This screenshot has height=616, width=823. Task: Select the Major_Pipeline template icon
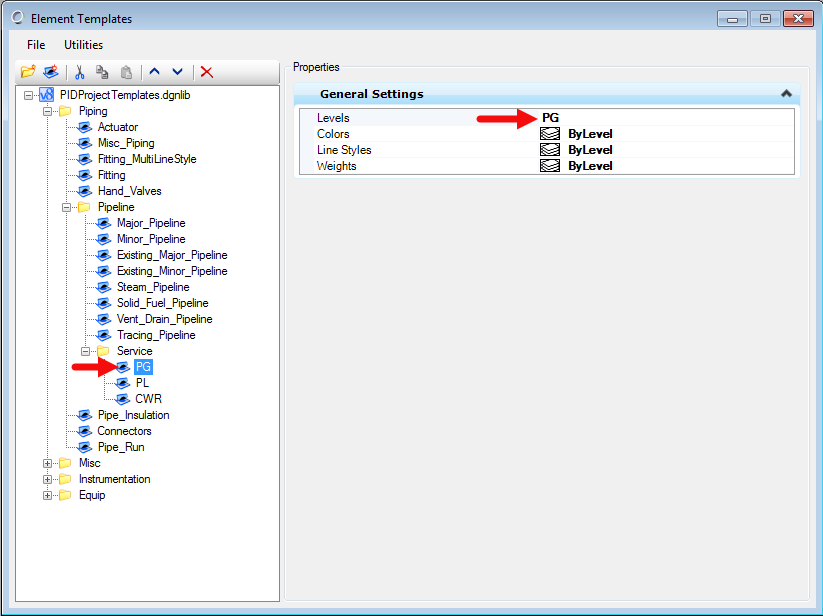[x=104, y=223]
